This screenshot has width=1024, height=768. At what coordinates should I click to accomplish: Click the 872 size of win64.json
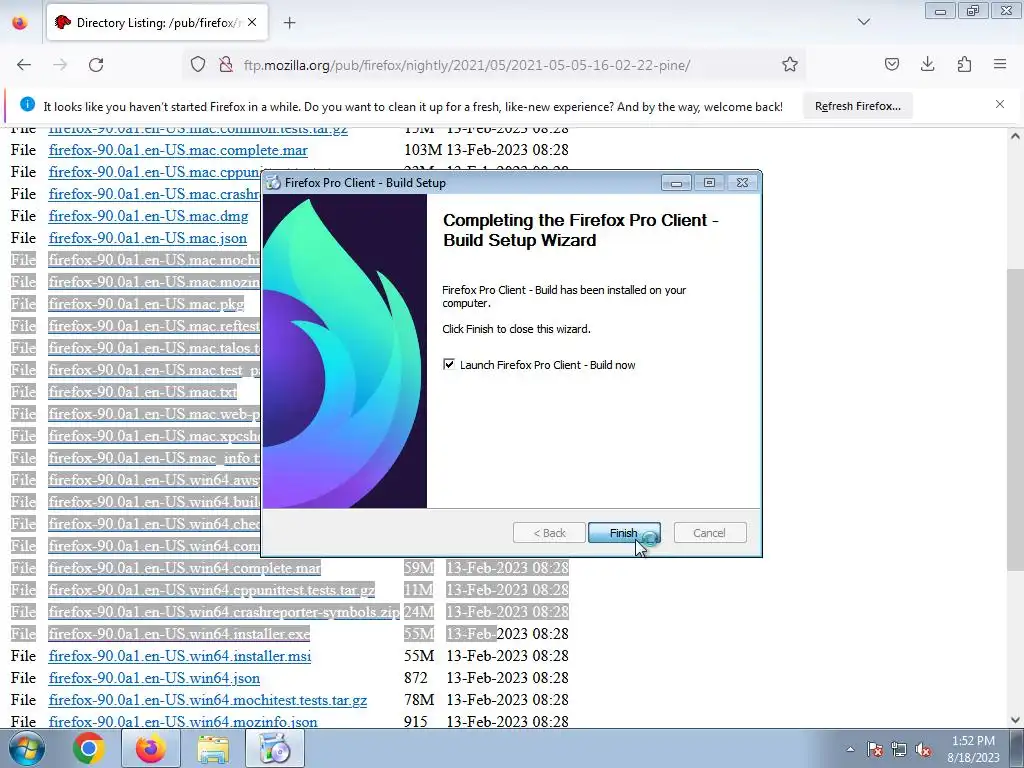pyautogui.click(x=416, y=679)
